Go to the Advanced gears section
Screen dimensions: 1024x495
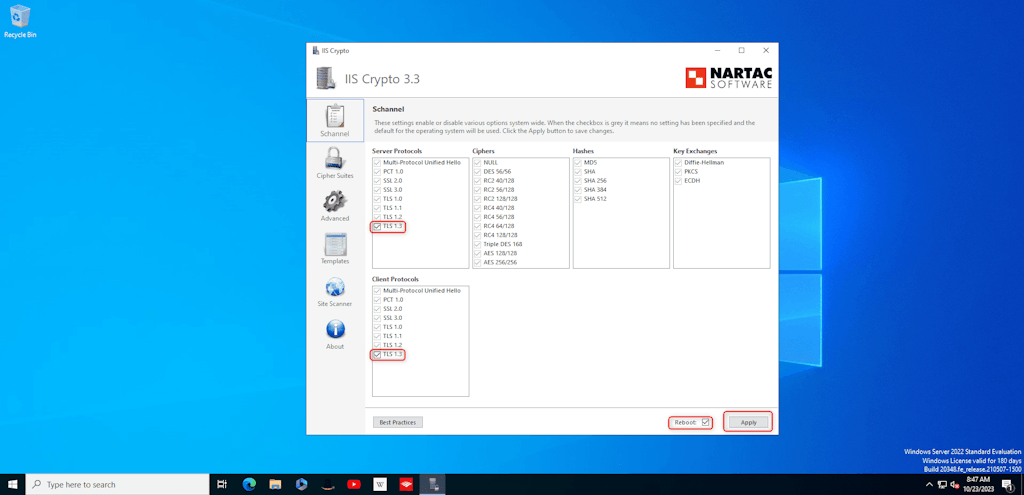334,205
